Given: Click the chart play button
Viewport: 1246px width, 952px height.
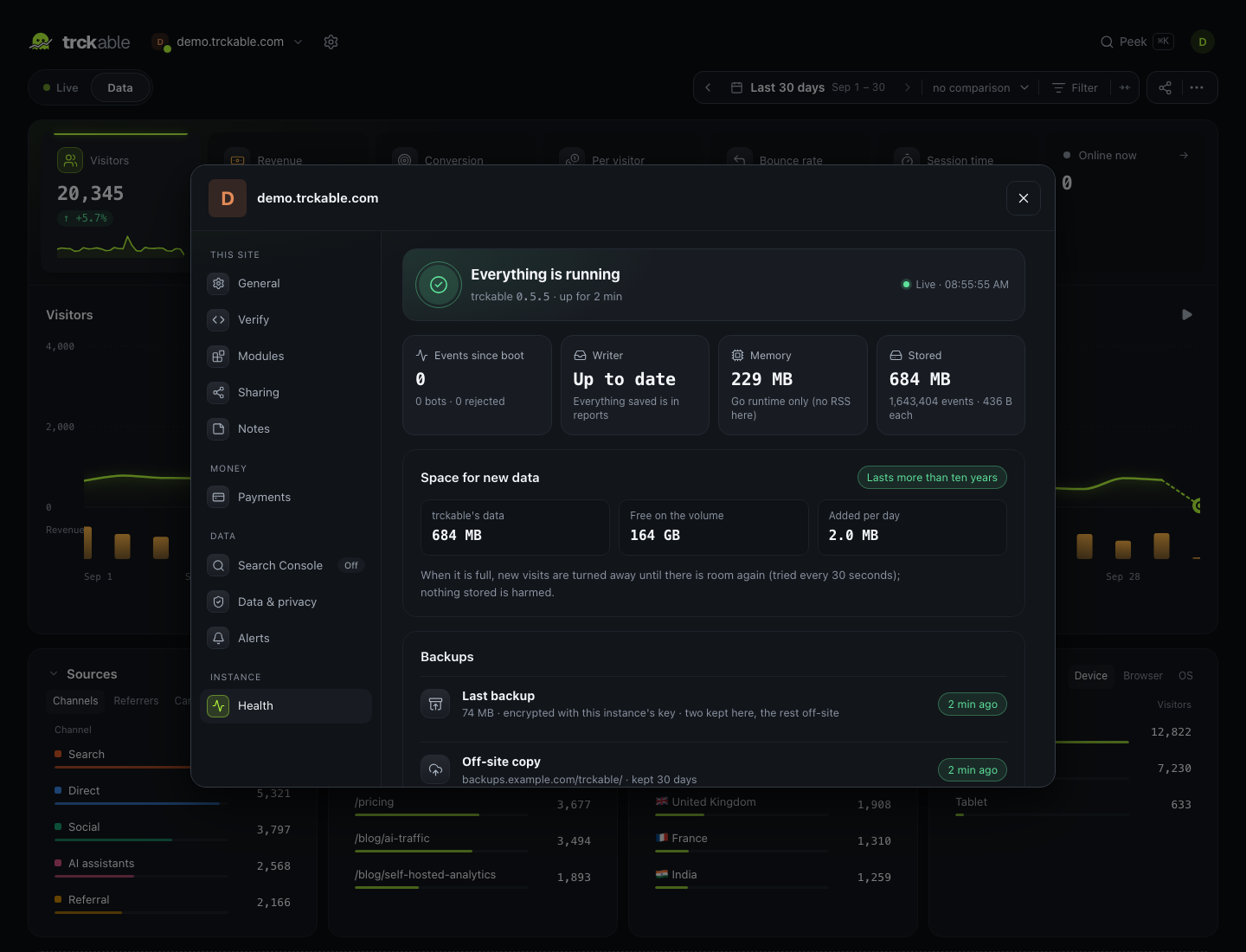Looking at the screenshot, I should click(x=1187, y=315).
